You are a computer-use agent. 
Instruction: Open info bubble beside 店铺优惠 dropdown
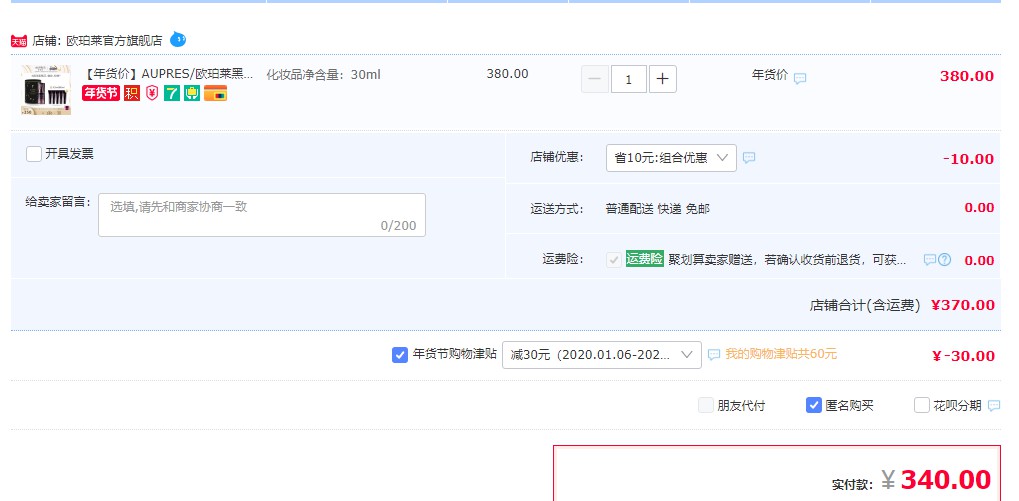(x=749, y=158)
